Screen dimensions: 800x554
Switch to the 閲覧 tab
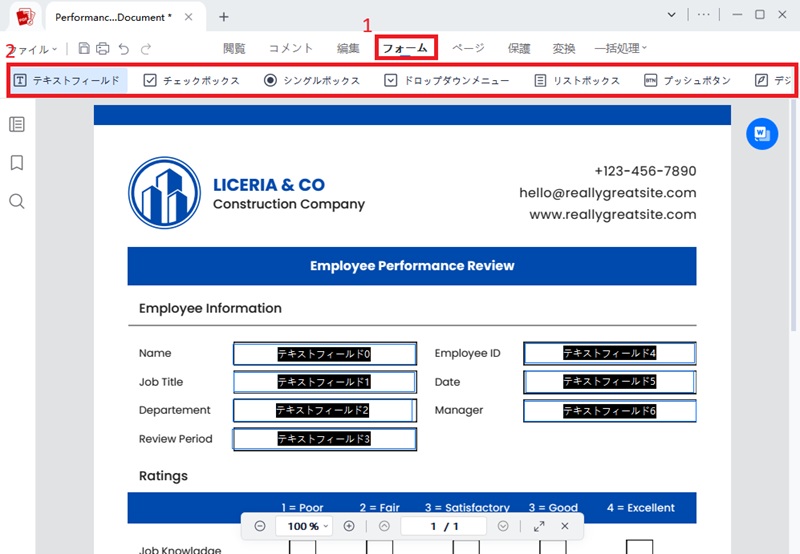(x=234, y=48)
